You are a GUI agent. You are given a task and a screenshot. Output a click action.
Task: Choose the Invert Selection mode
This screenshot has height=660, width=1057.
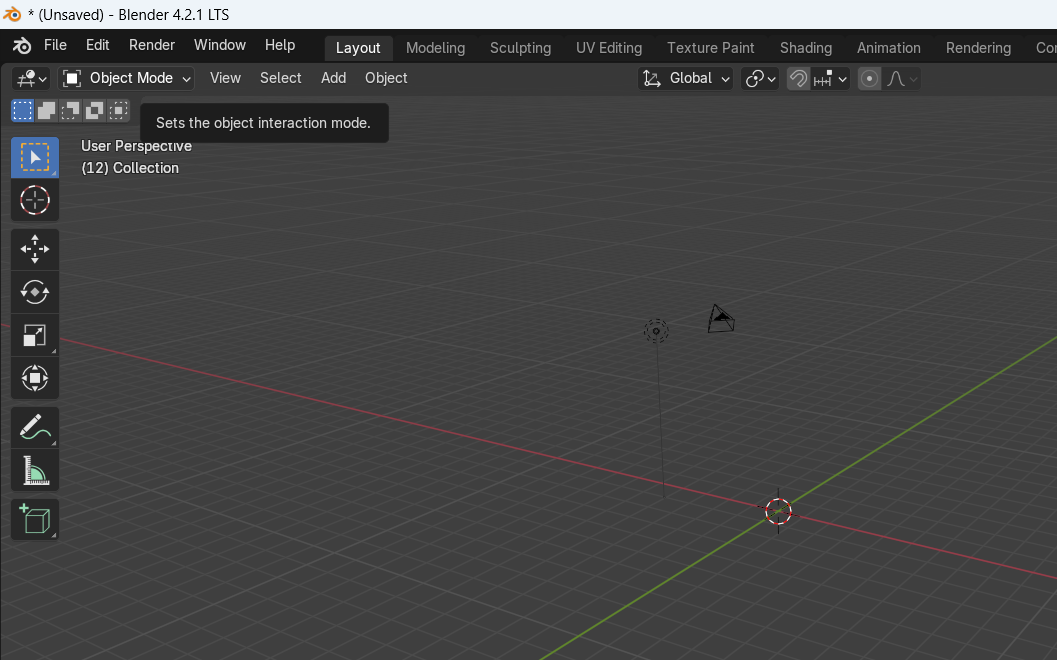point(94,111)
